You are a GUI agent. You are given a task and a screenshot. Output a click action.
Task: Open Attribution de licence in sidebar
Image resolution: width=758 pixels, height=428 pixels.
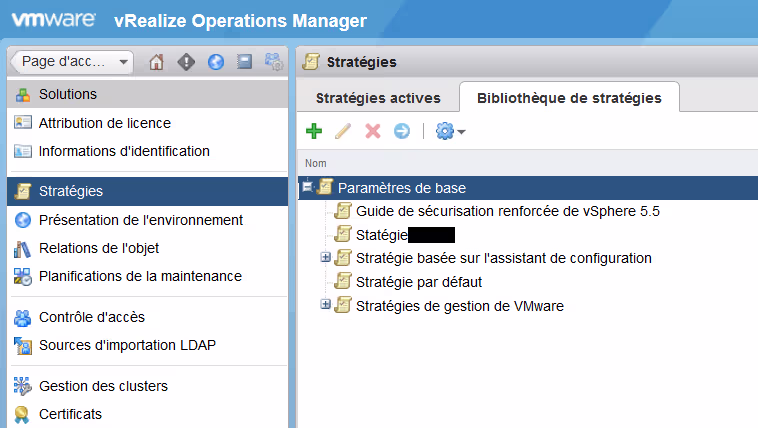tap(104, 123)
